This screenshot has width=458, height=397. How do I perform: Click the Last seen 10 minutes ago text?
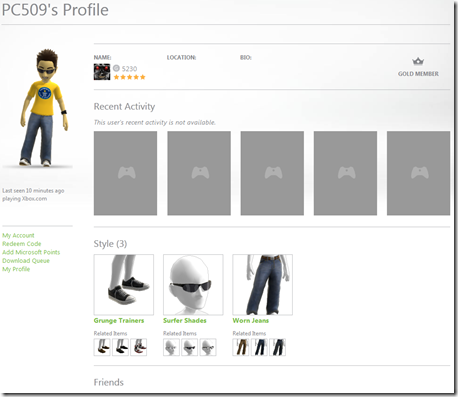33,191
